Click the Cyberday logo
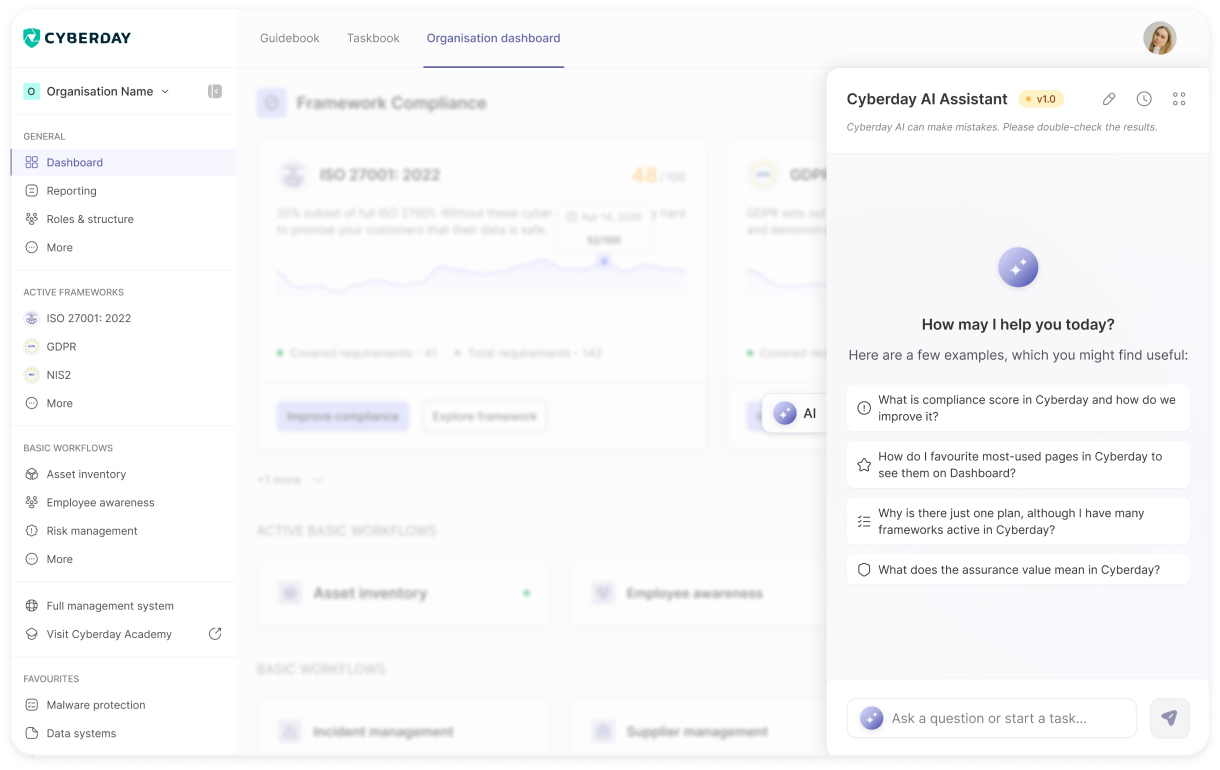This screenshot has width=1220, height=770. tap(77, 38)
